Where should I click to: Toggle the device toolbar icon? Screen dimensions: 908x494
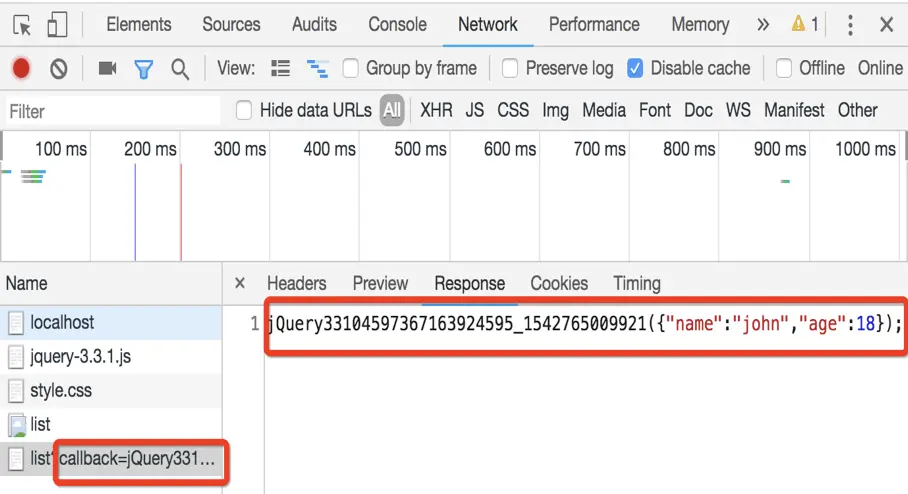(56, 25)
